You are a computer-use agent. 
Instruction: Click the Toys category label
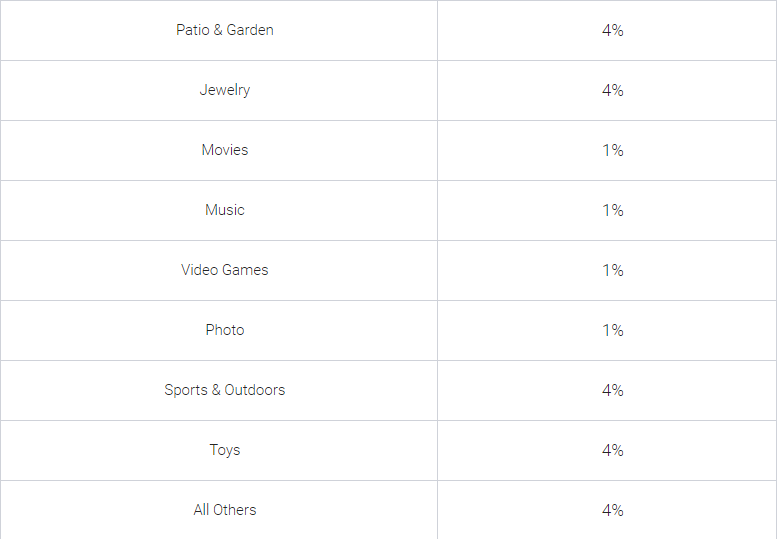point(225,450)
